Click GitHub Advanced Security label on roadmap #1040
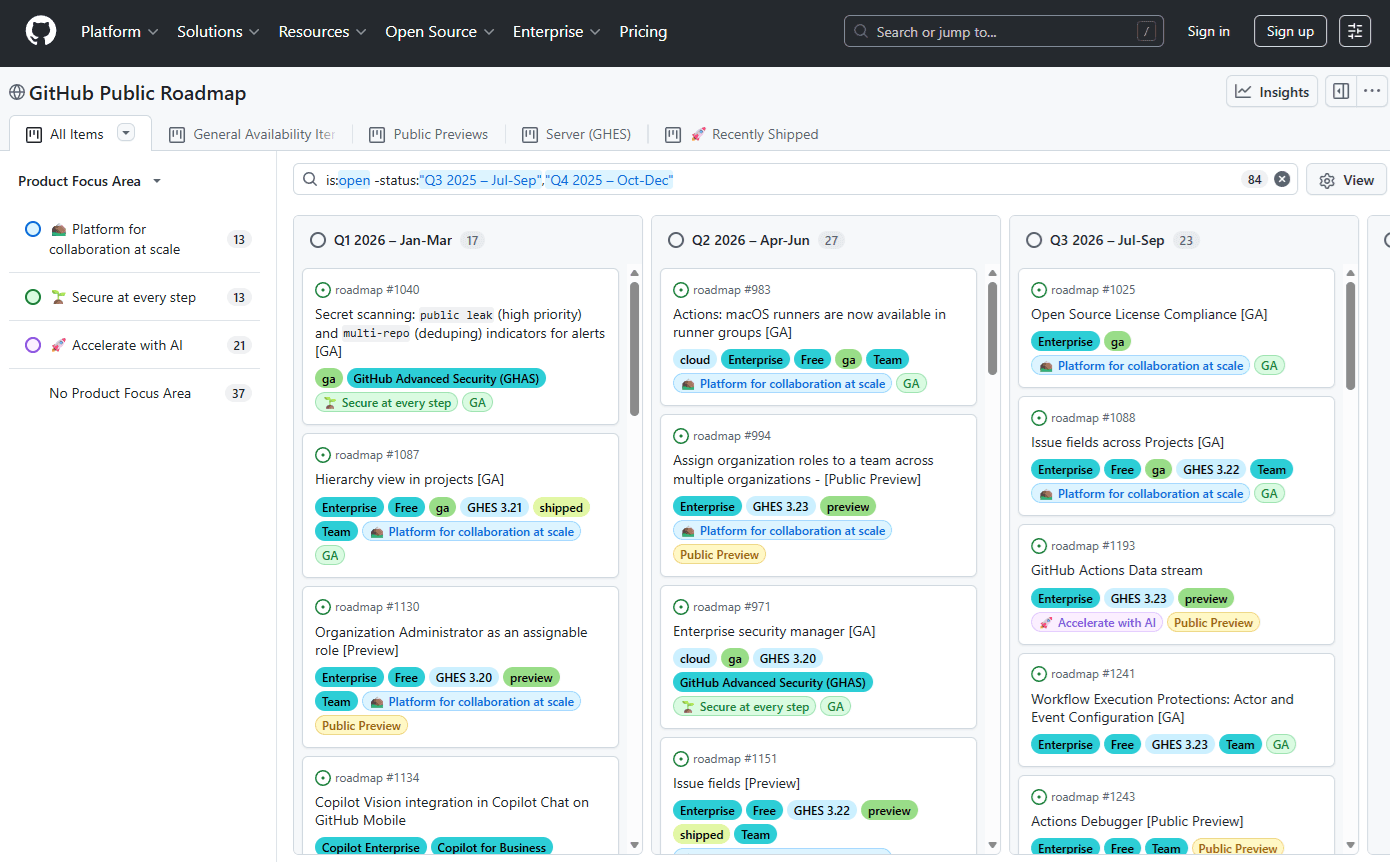The image size is (1390, 862). click(446, 379)
